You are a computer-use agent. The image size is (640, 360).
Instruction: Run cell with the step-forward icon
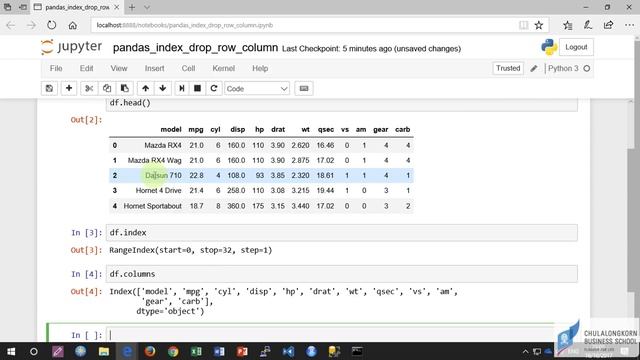[182, 89]
